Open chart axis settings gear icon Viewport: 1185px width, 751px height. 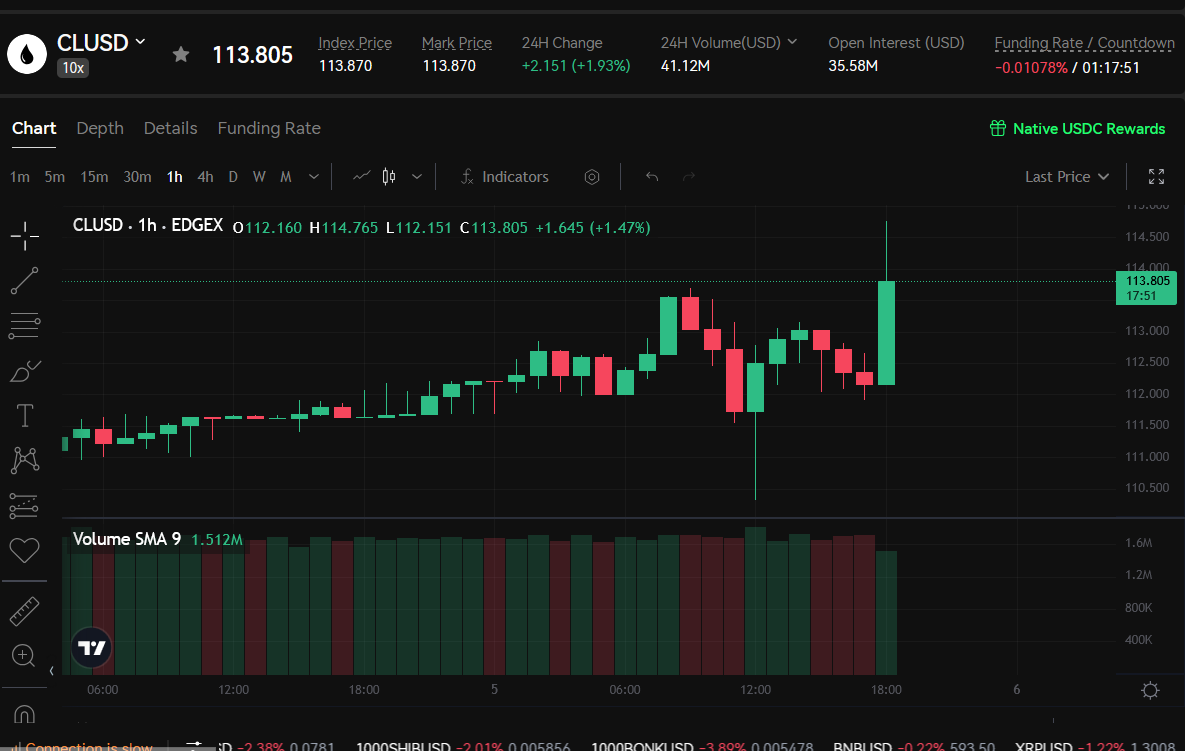click(1150, 690)
